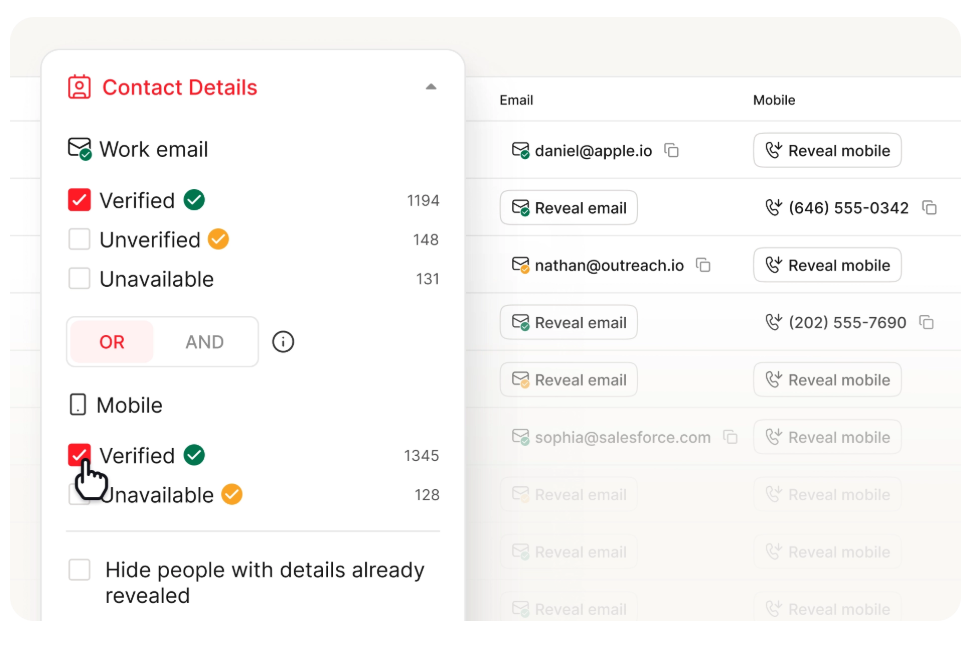This screenshot has height=646, width=979.
Task: Enable Hide people with details already revealed
Action: pos(79,570)
